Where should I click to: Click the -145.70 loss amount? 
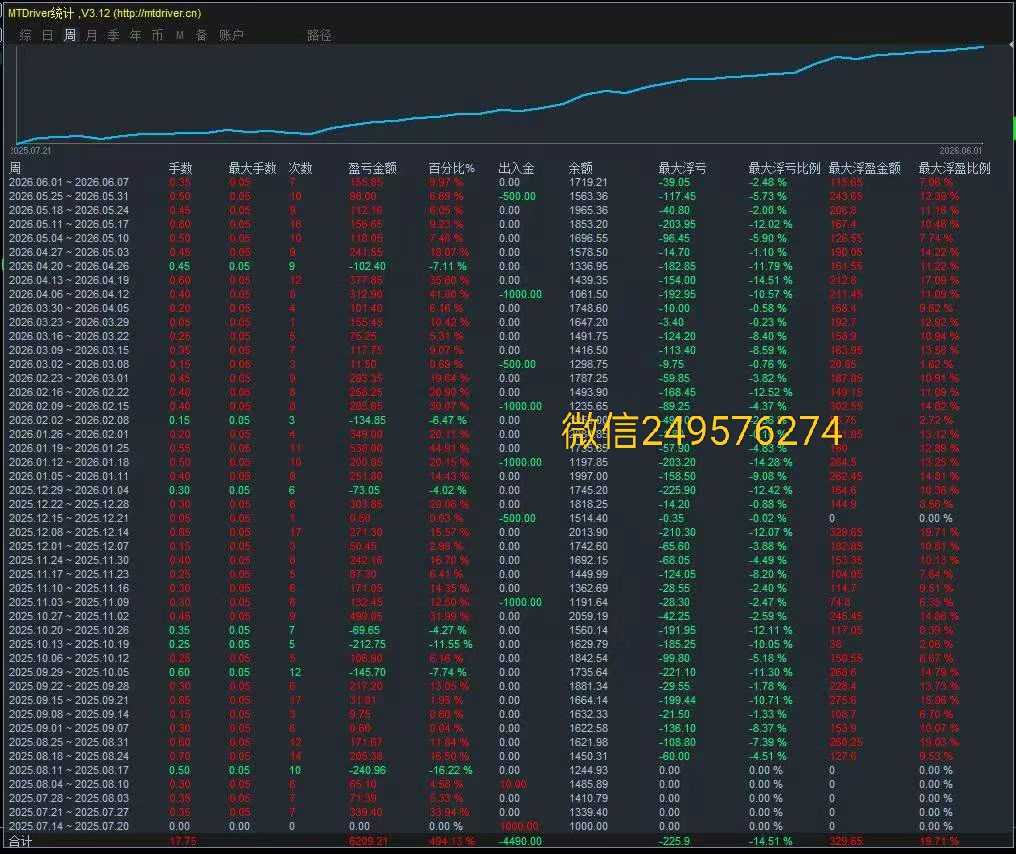coord(367,673)
